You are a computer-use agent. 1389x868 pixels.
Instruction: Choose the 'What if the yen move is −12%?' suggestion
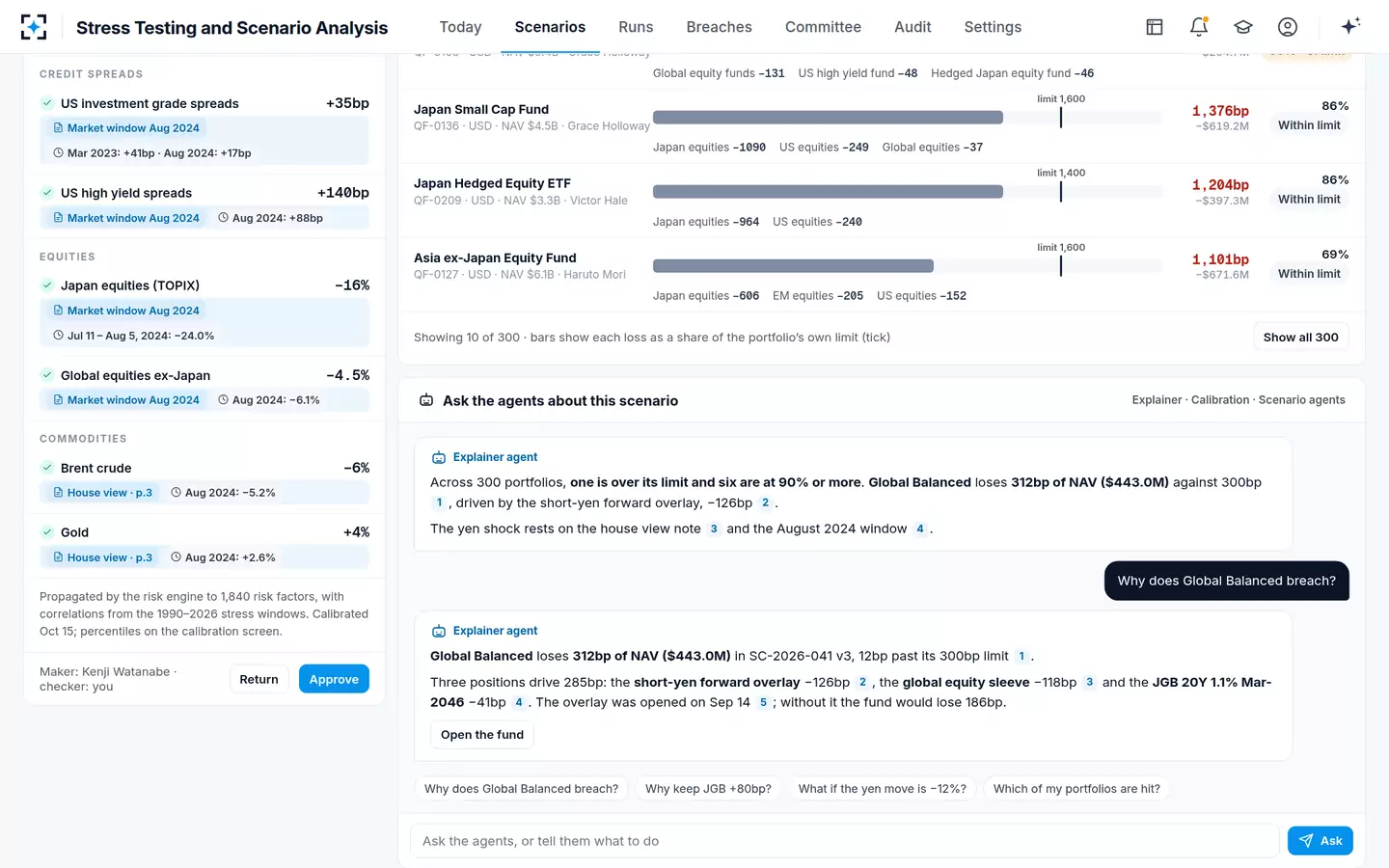pos(882,789)
